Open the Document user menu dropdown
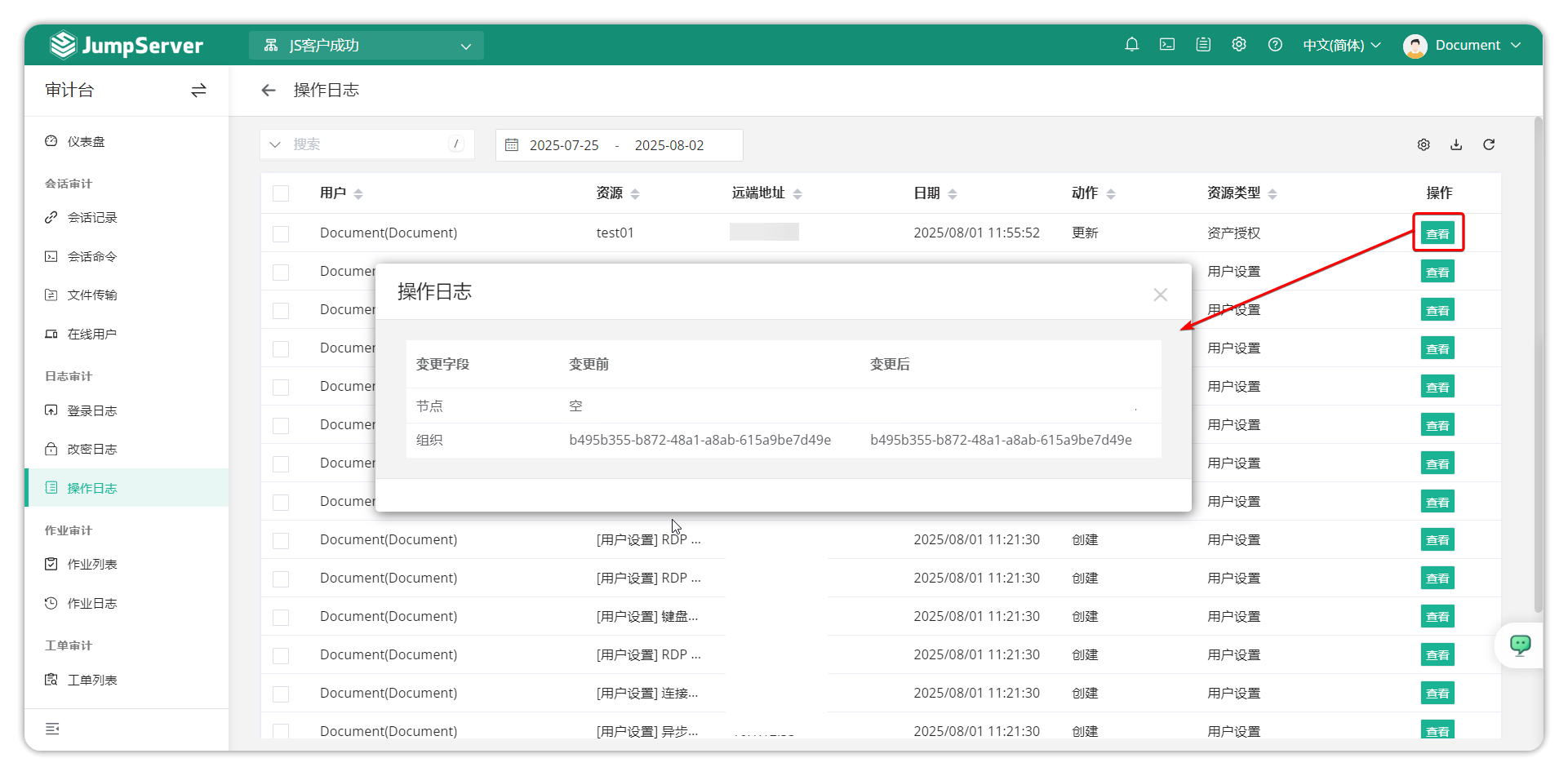 pyautogui.click(x=1477, y=46)
